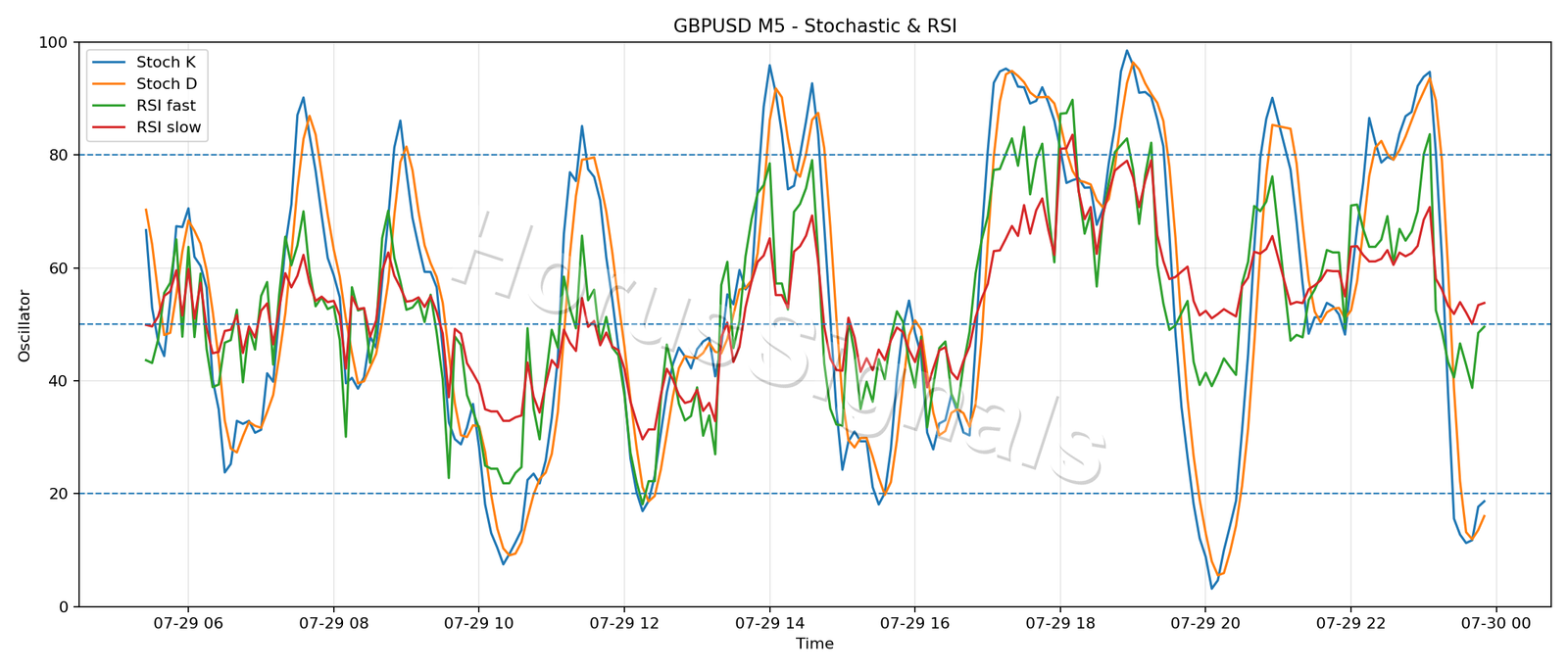The image size is (1568, 672).
Task: Click the Time x-axis label
Action: [x=814, y=645]
